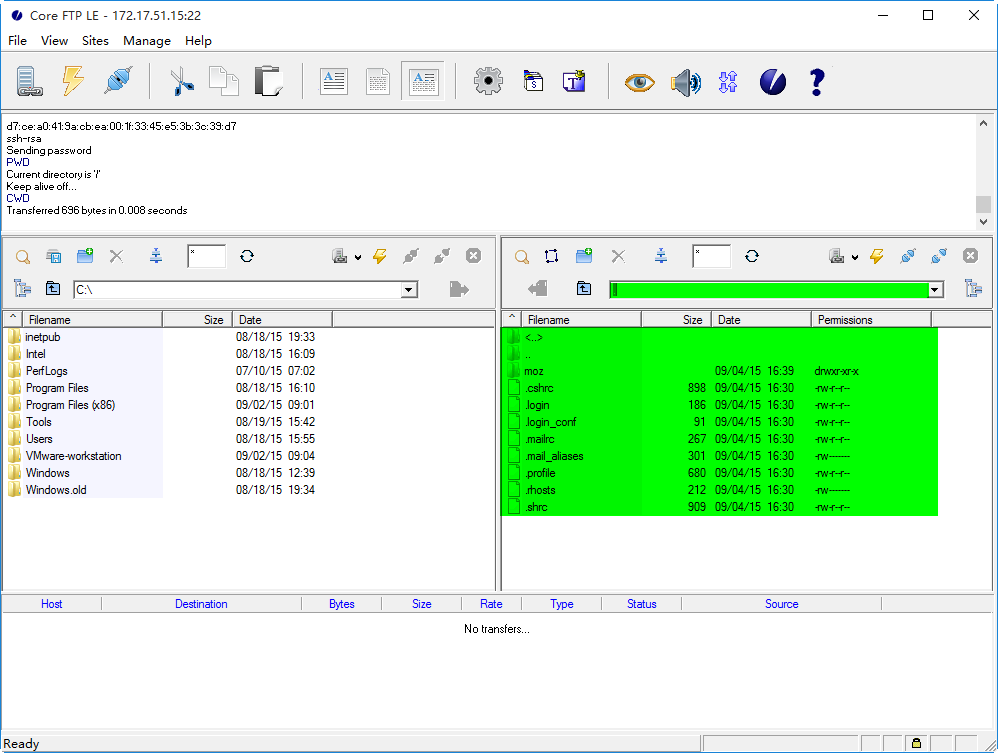Refresh the local file list
This screenshot has height=753, width=998.
(x=247, y=256)
